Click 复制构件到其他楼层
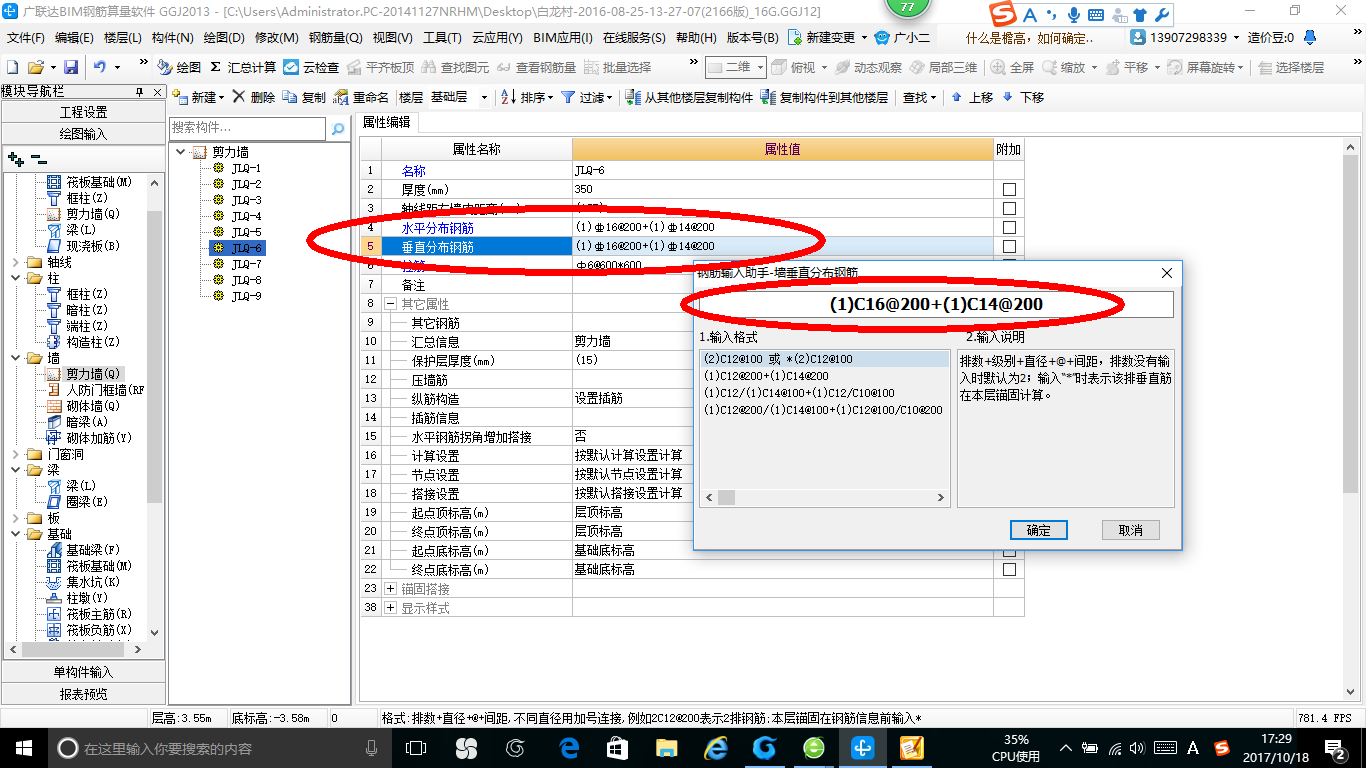Viewport: 1366px width, 768px height. 825,97
